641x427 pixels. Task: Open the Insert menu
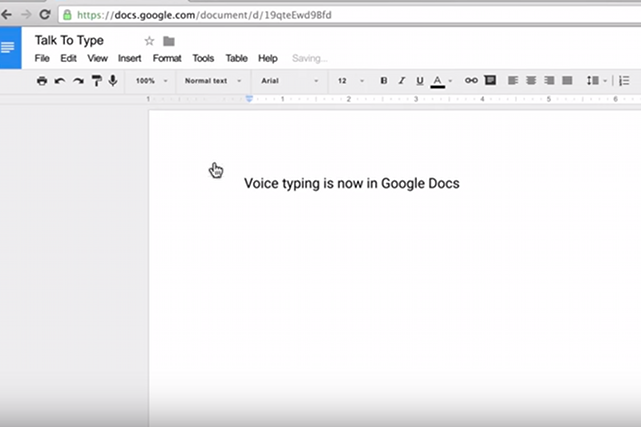(x=130, y=58)
